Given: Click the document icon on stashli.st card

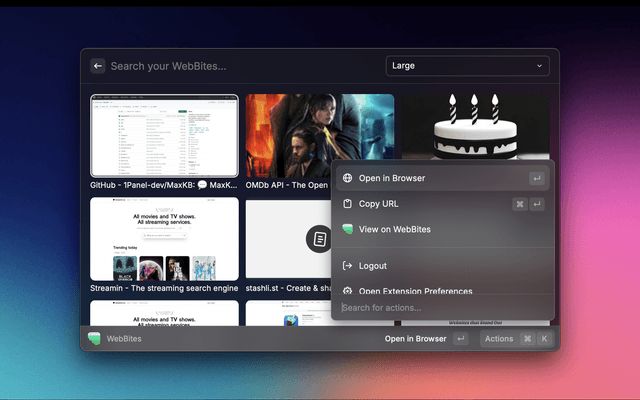Looking at the screenshot, I should tap(318, 239).
